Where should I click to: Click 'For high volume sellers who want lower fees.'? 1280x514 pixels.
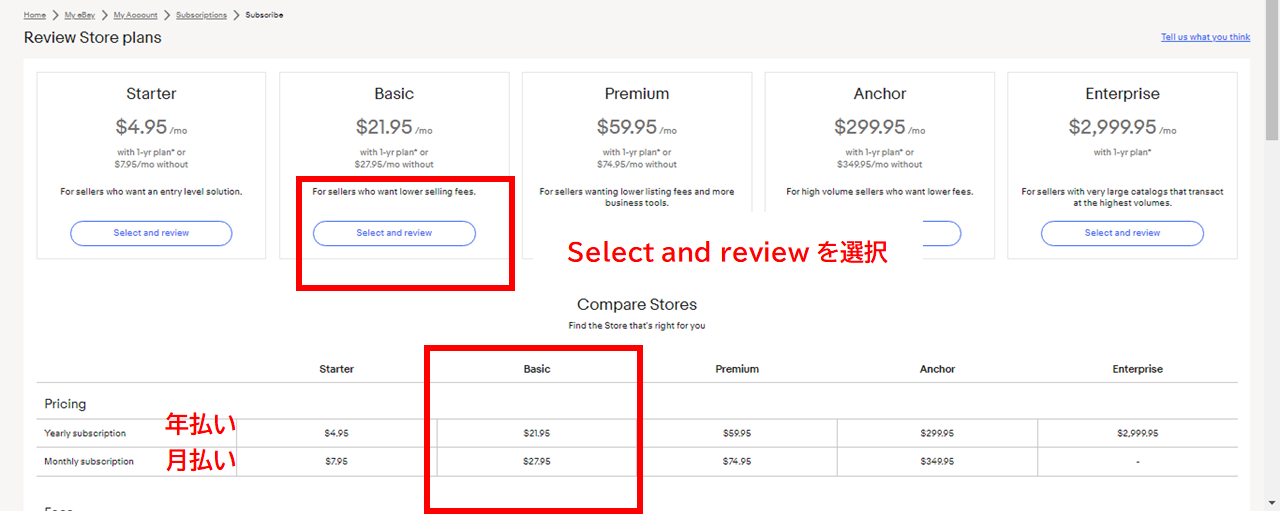(x=880, y=192)
